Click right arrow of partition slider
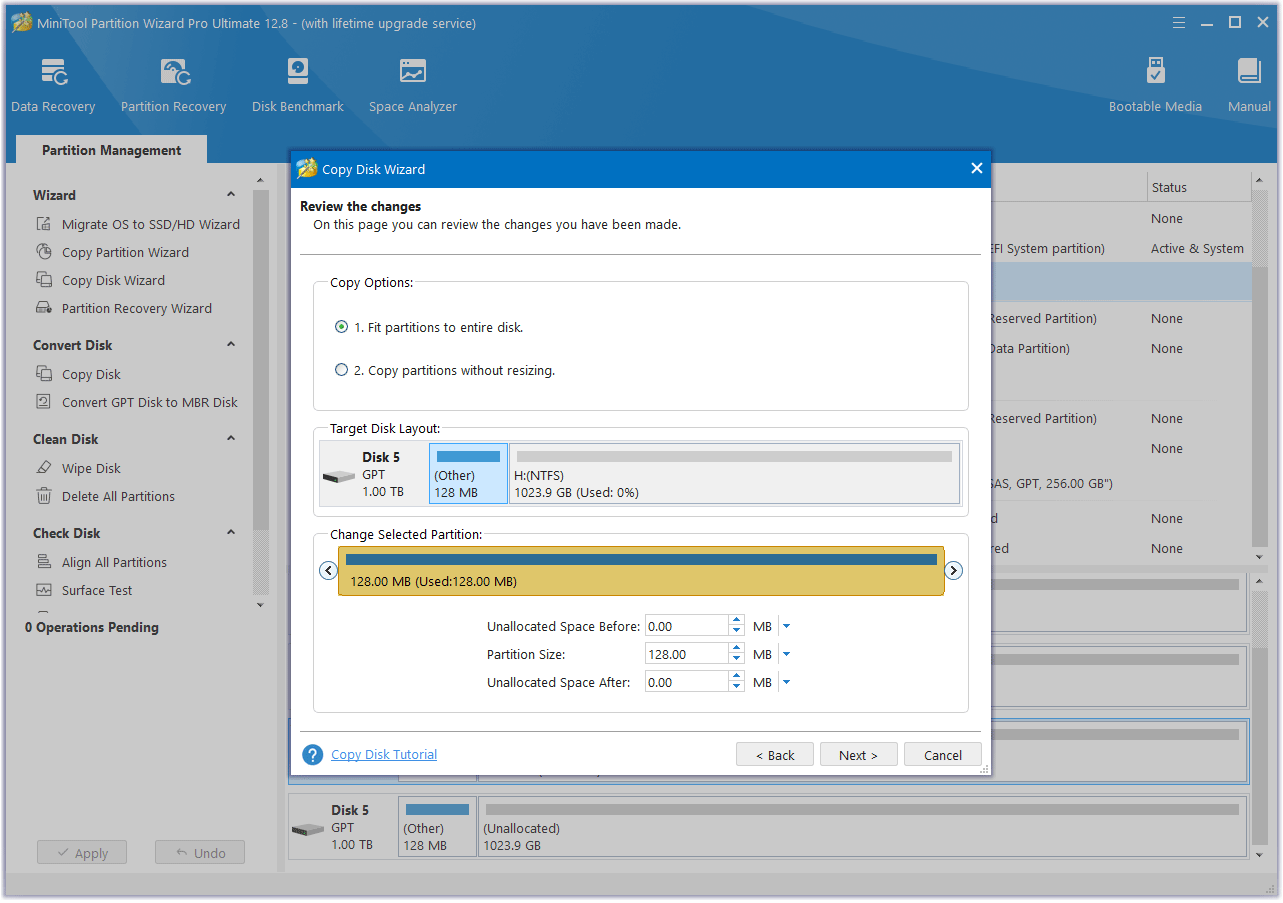 coord(954,570)
